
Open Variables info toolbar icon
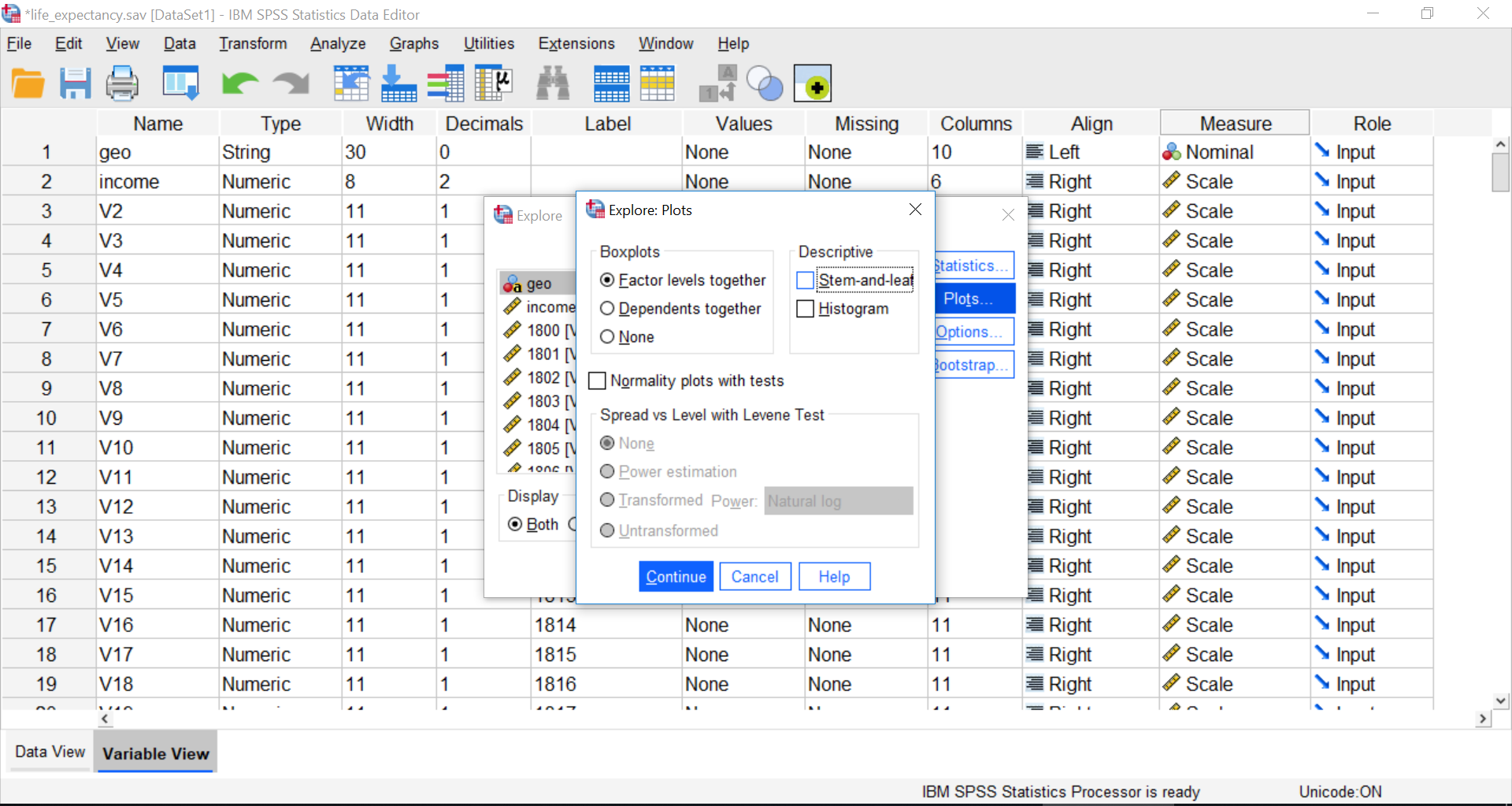click(x=446, y=84)
